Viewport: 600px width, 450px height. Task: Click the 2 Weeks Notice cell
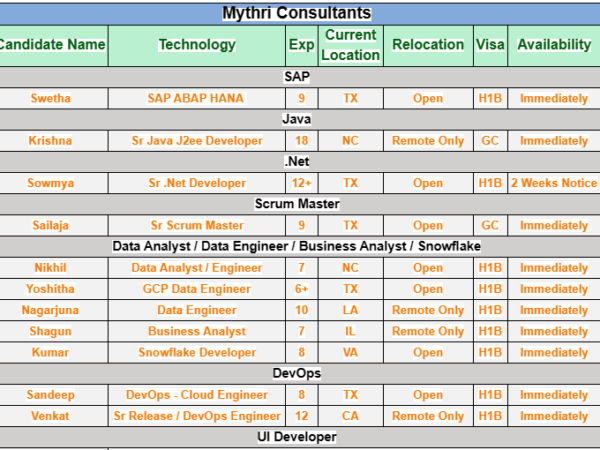point(553,183)
